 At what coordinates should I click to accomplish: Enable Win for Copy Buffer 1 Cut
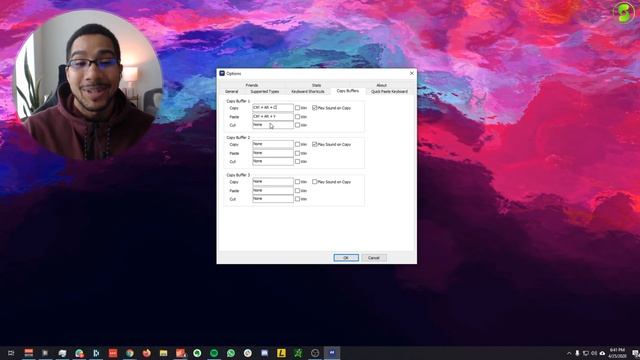[x=298, y=125]
